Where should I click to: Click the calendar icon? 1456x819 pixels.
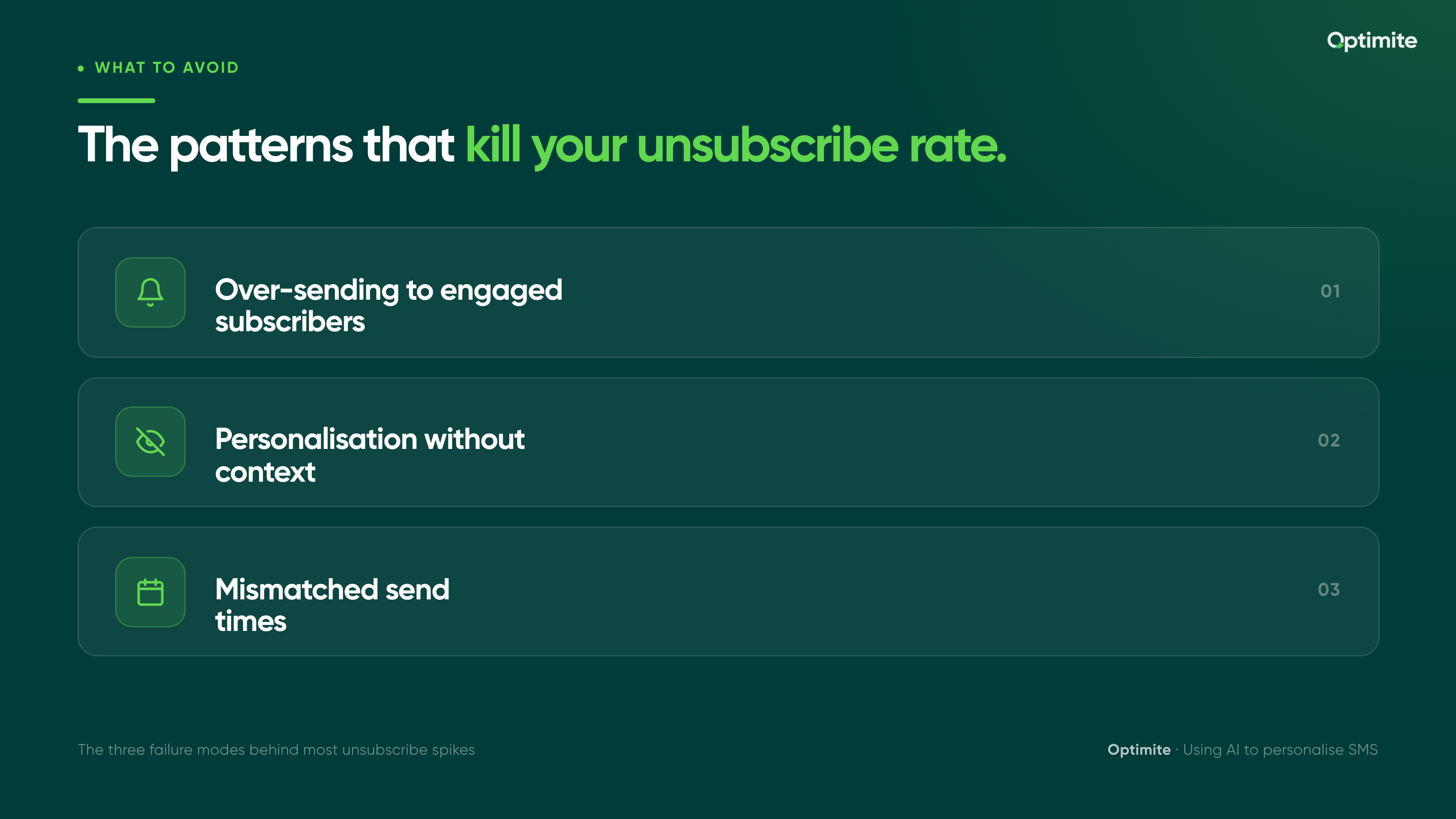pos(150,592)
